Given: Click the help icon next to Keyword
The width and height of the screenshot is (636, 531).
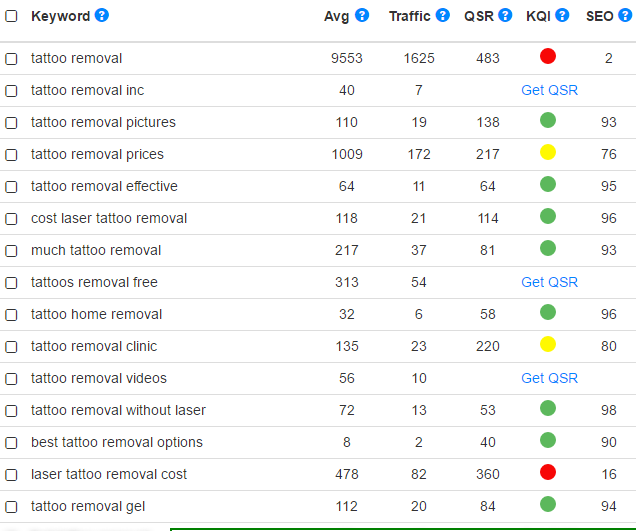Looking at the screenshot, I should point(102,15).
